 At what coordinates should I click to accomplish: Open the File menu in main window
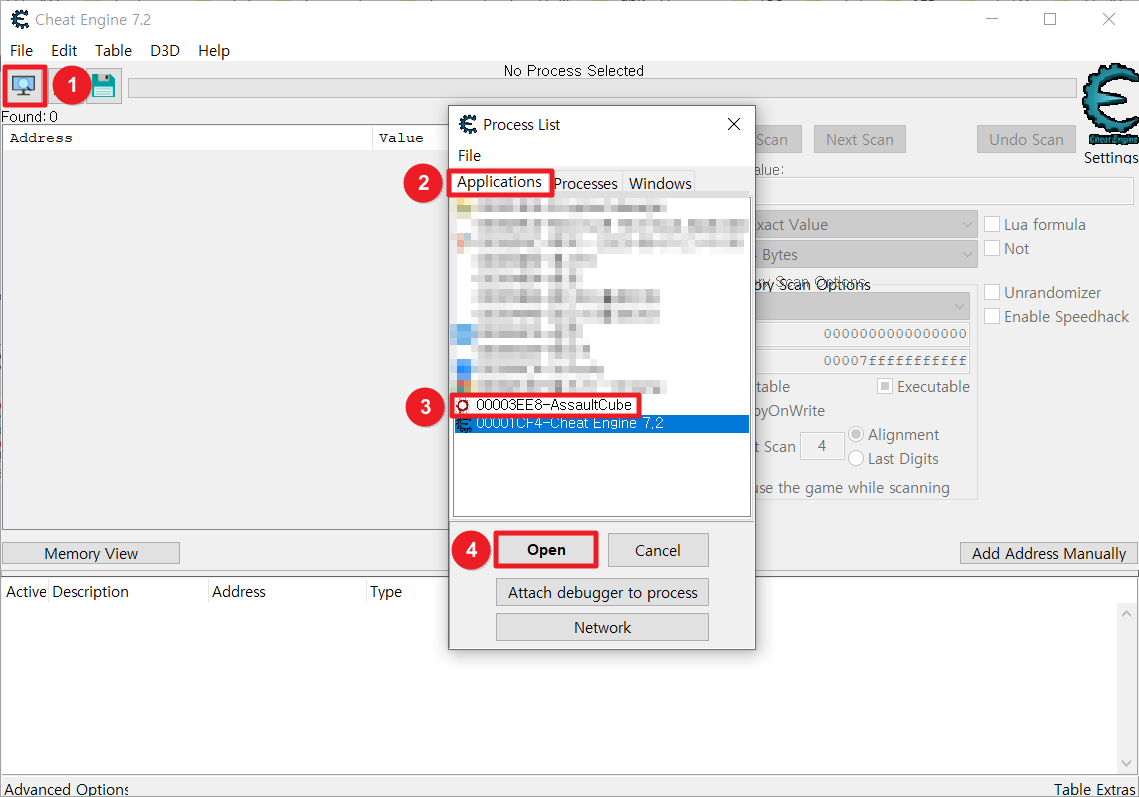click(21, 50)
